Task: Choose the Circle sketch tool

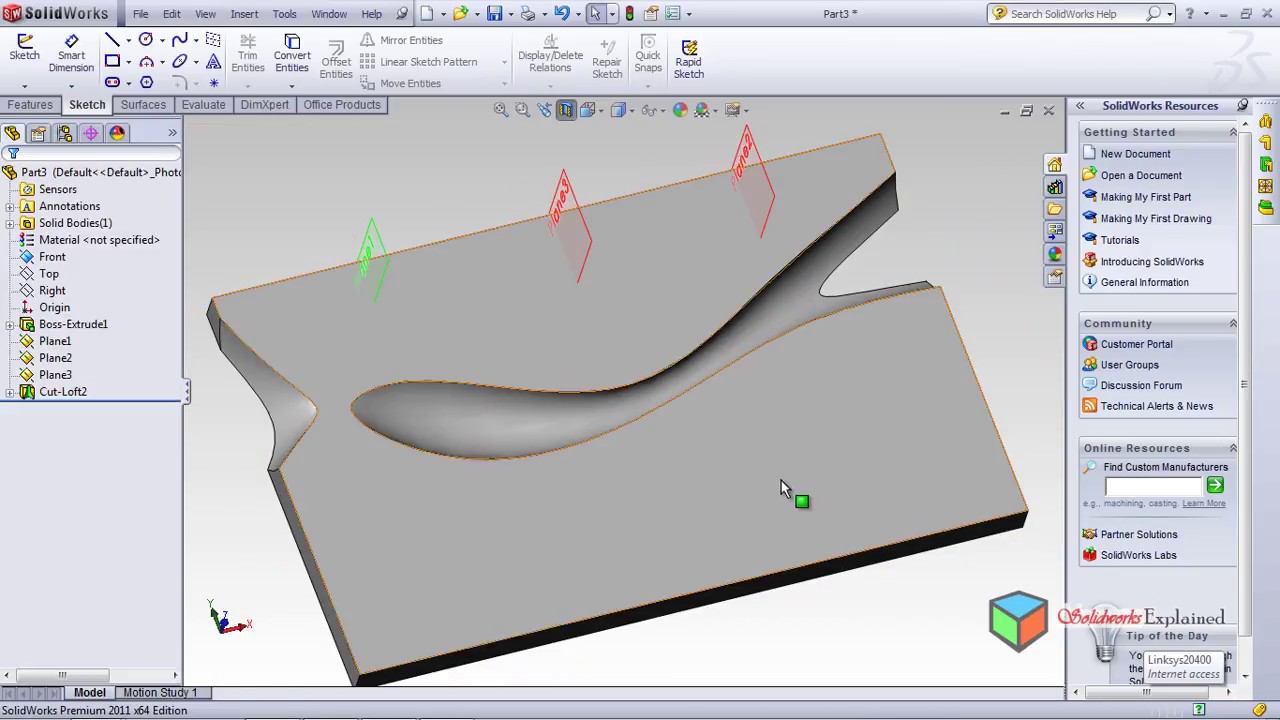Action: click(146, 40)
